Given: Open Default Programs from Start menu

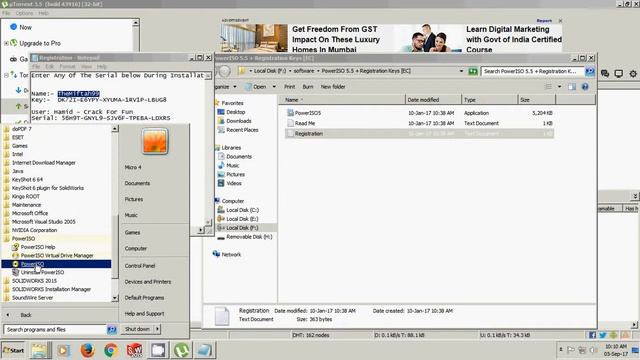Looking at the screenshot, I should pyautogui.click(x=144, y=298).
